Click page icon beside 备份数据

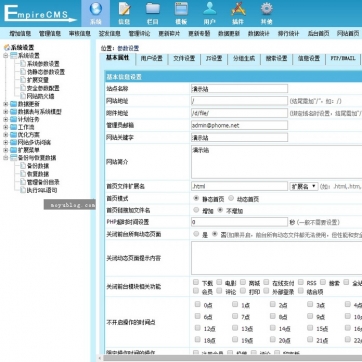tap(23, 165)
